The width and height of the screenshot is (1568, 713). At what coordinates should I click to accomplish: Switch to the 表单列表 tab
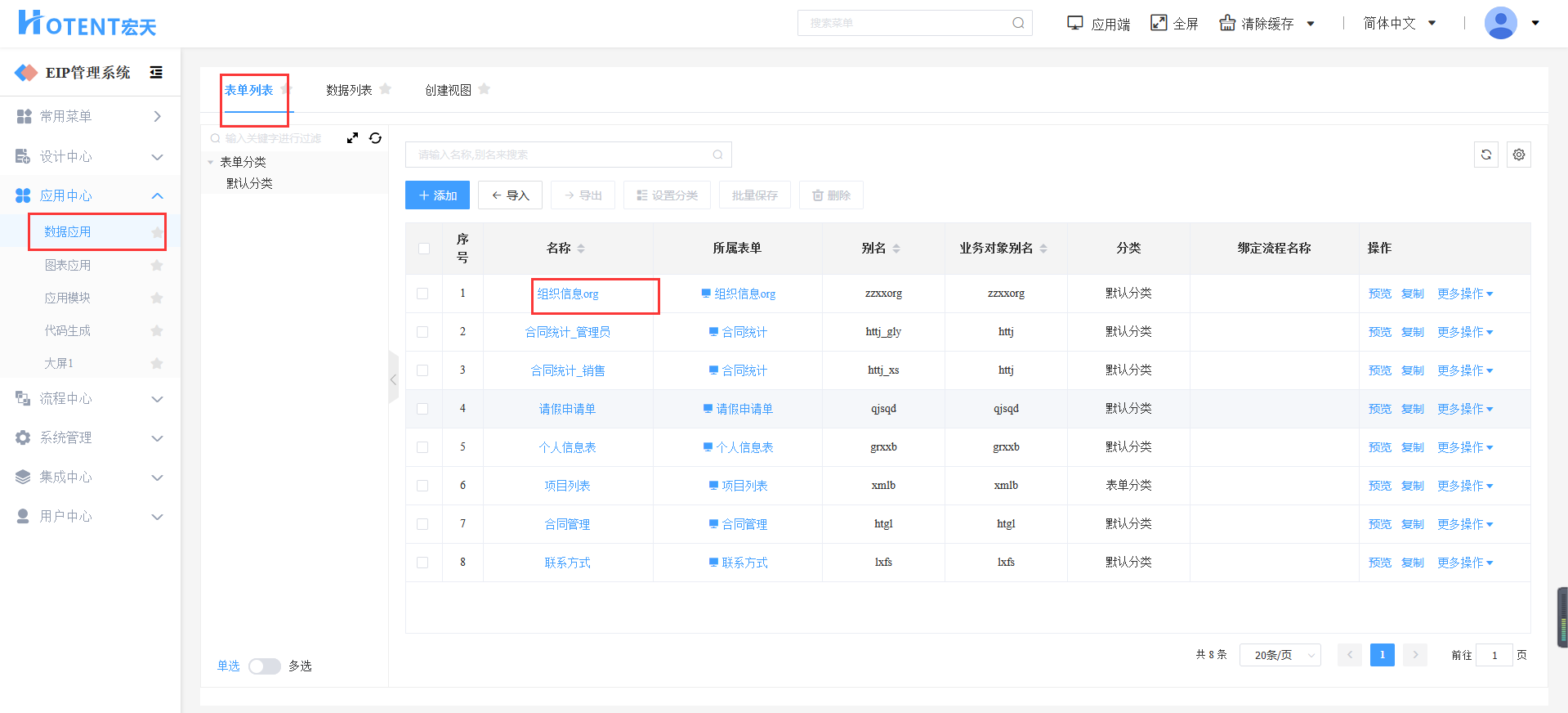click(249, 90)
